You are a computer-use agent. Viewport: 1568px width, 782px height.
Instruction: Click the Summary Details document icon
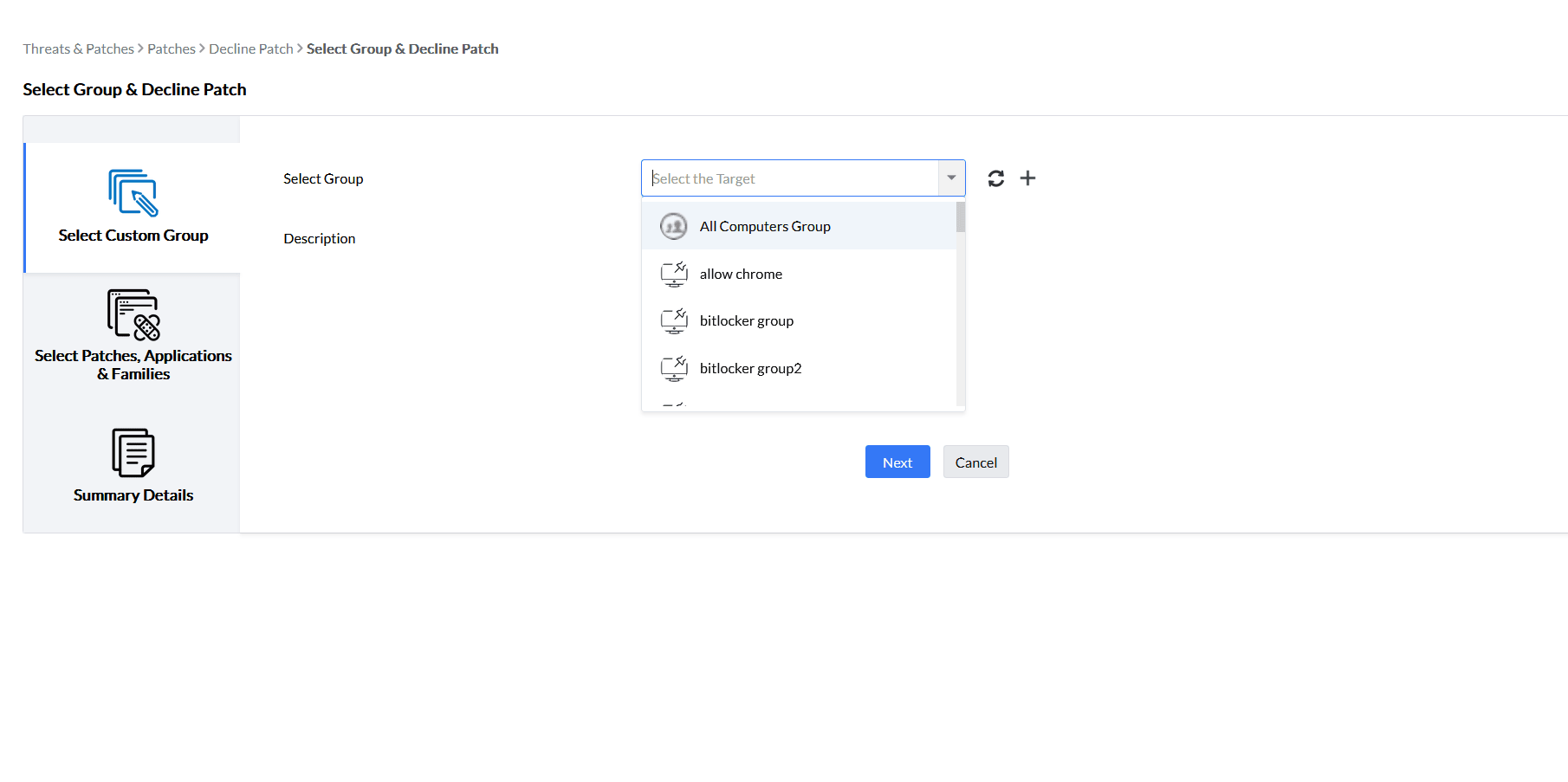pyautogui.click(x=133, y=452)
